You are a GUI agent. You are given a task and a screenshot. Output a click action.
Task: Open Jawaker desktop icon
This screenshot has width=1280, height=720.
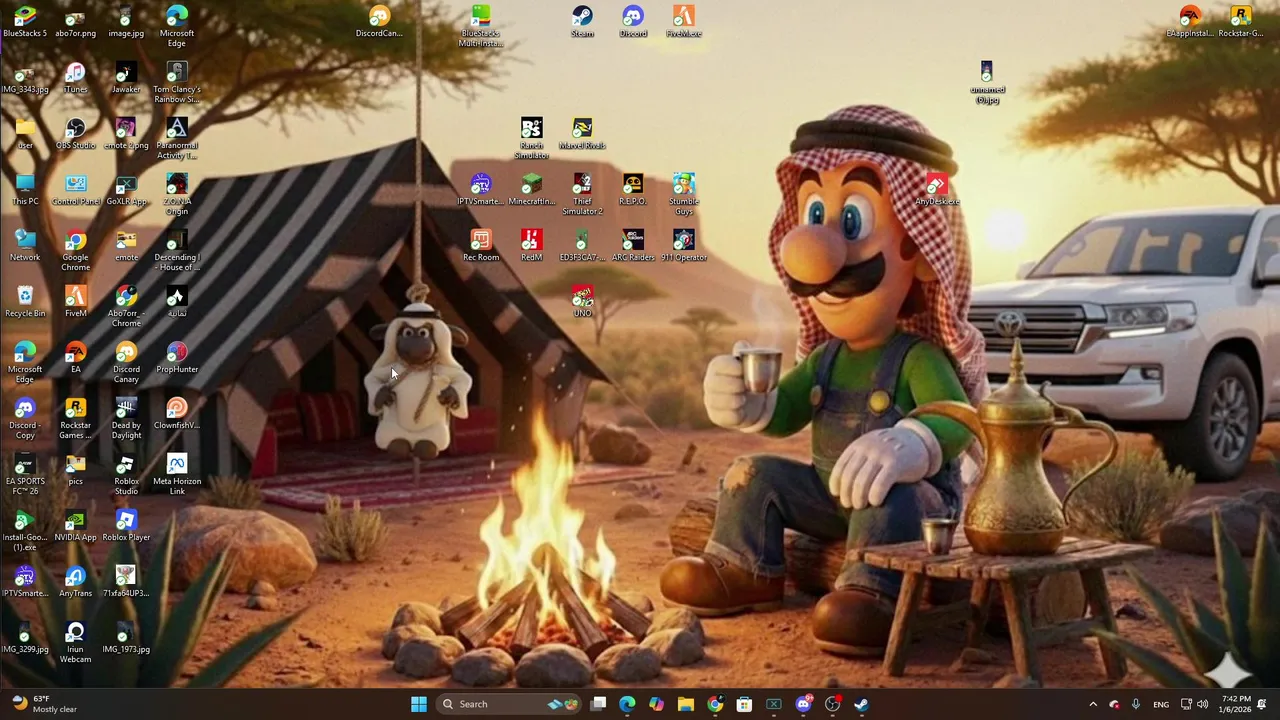(126, 78)
